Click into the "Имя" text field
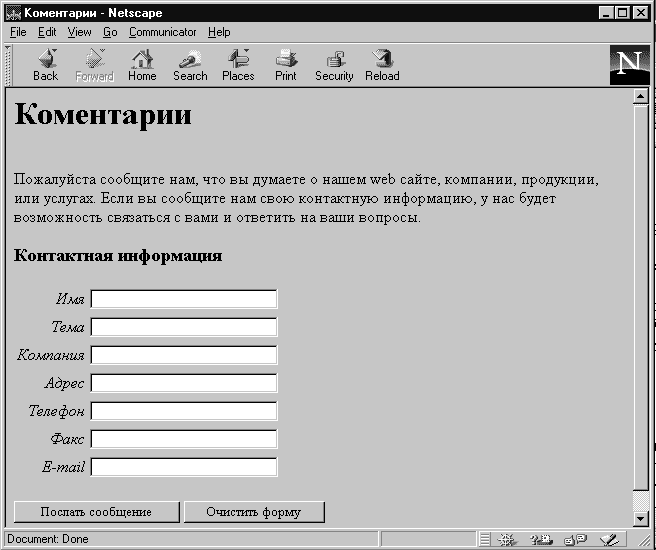This screenshot has height=550, width=656. pyautogui.click(x=183, y=299)
